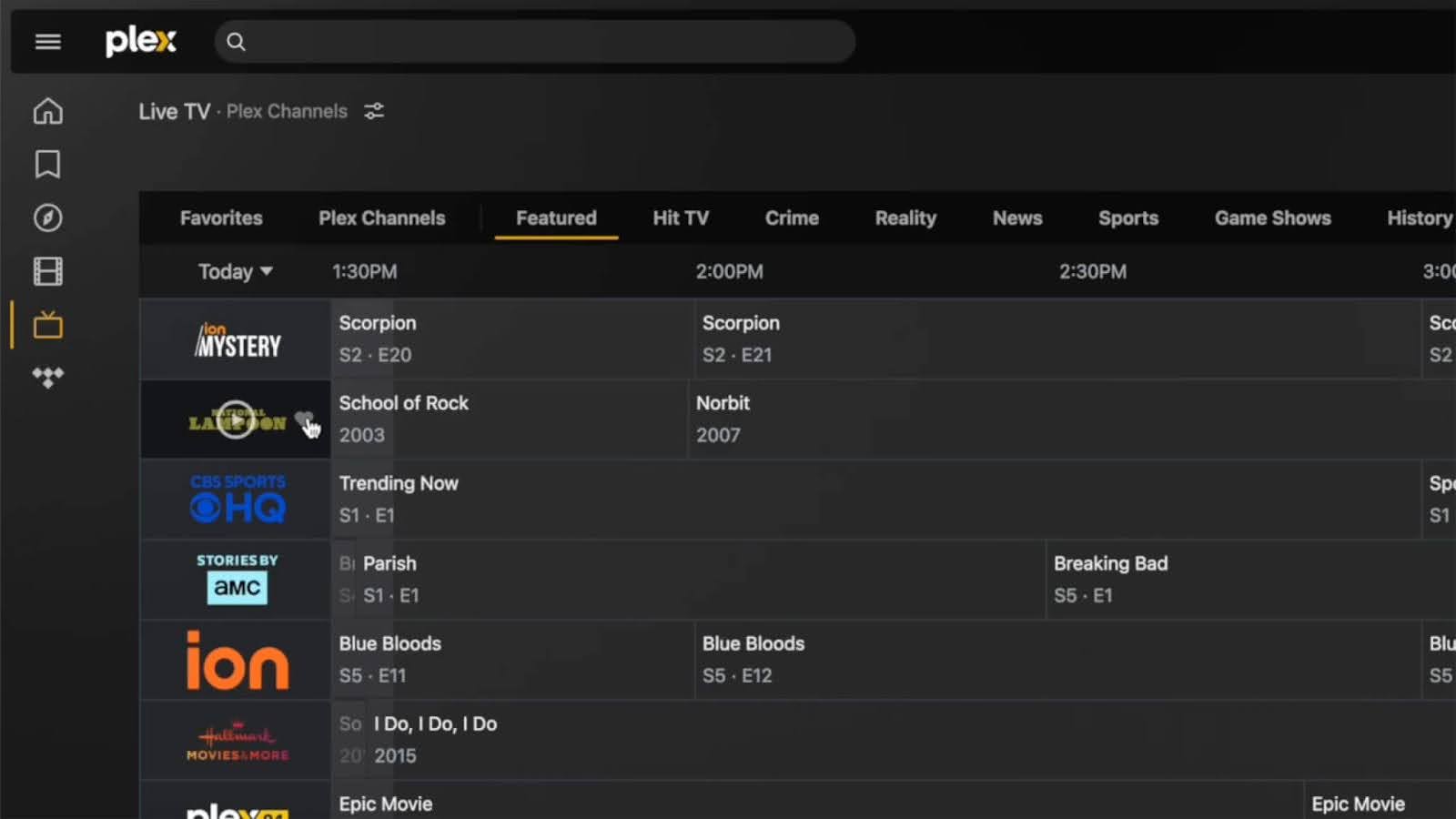This screenshot has width=1456, height=819.
Task: Switch to the Favorites tab
Action: pyautogui.click(x=221, y=218)
